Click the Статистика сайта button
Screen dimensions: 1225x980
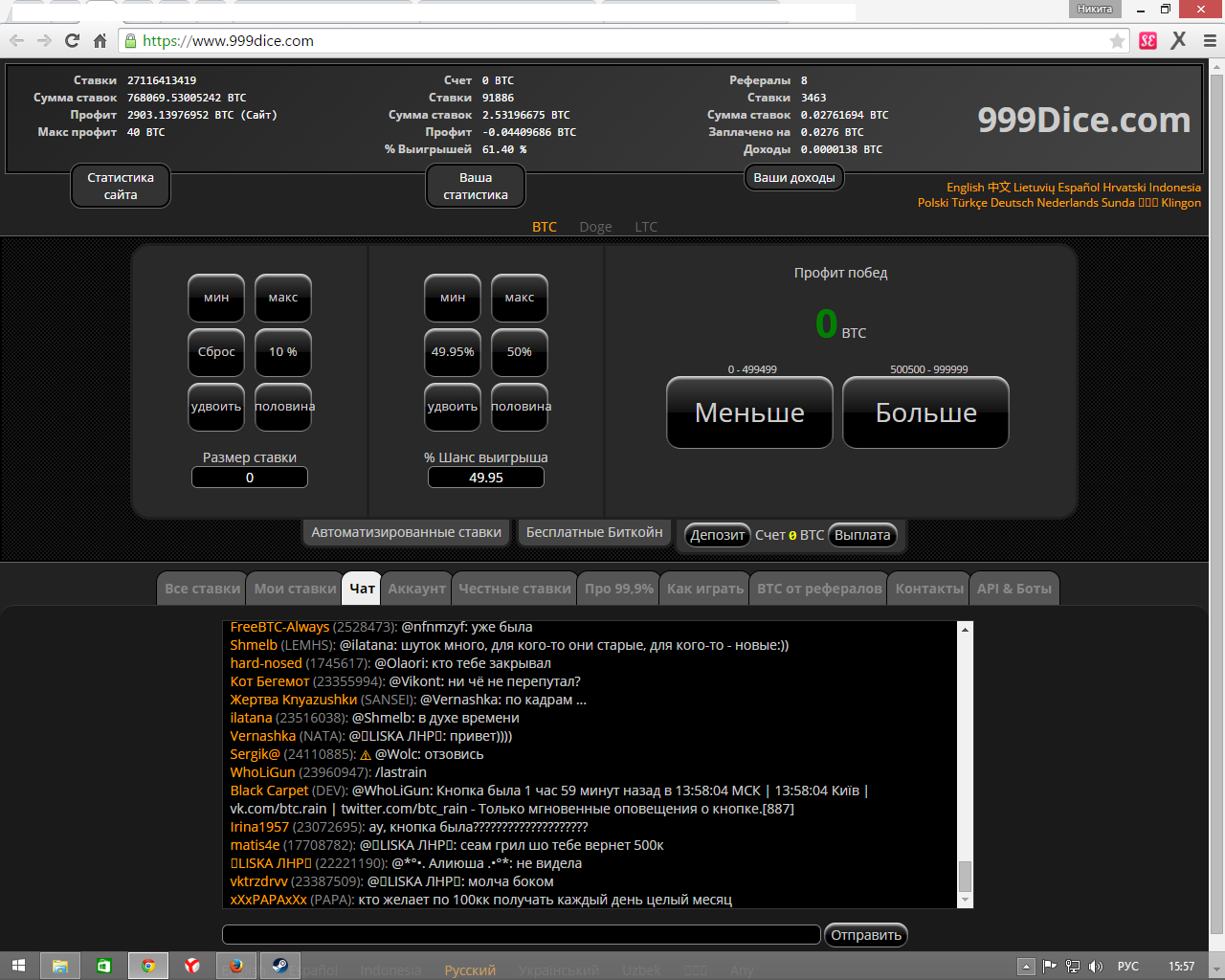tap(121, 186)
